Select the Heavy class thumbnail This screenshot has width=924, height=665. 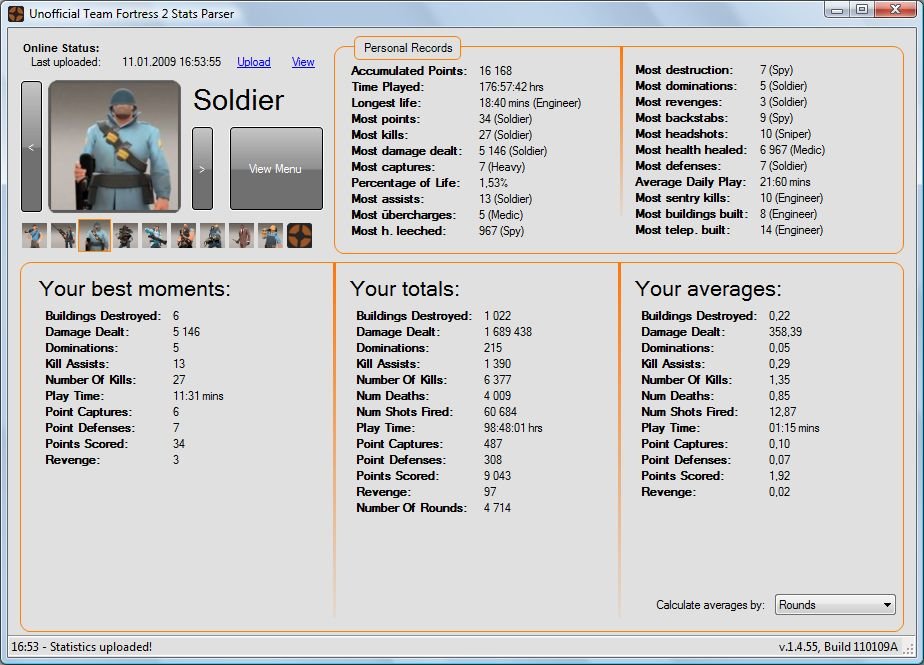[x=184, y=236]
